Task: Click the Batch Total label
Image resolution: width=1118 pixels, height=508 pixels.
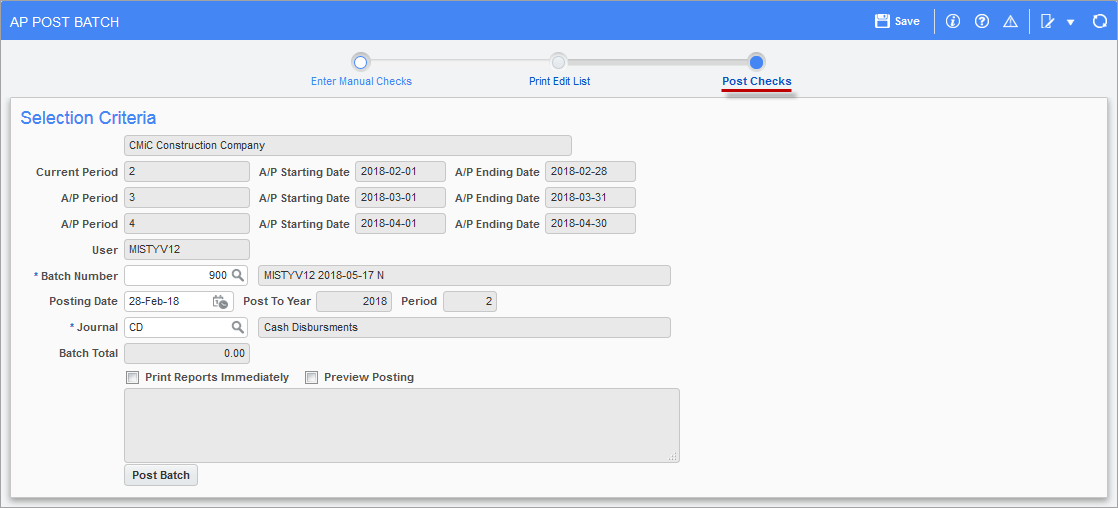Action: 88,353
